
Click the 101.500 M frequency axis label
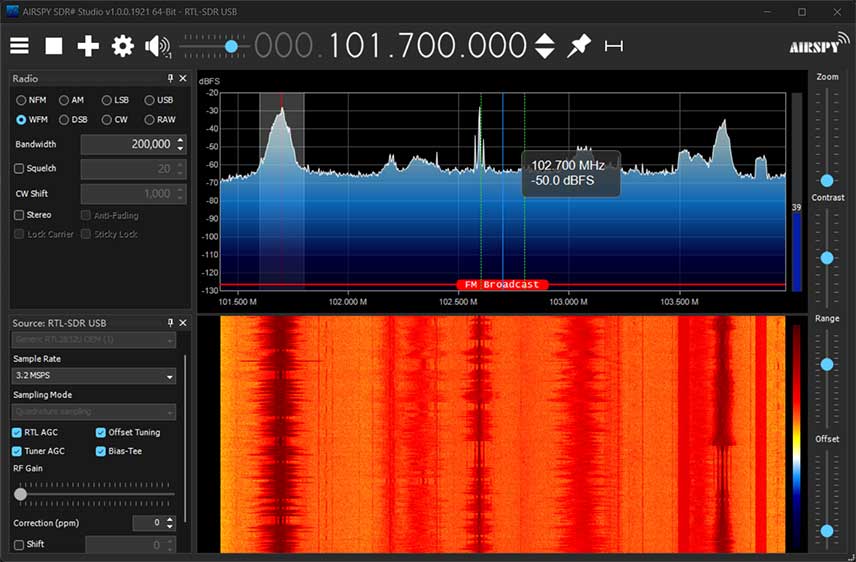pos(237,301)
